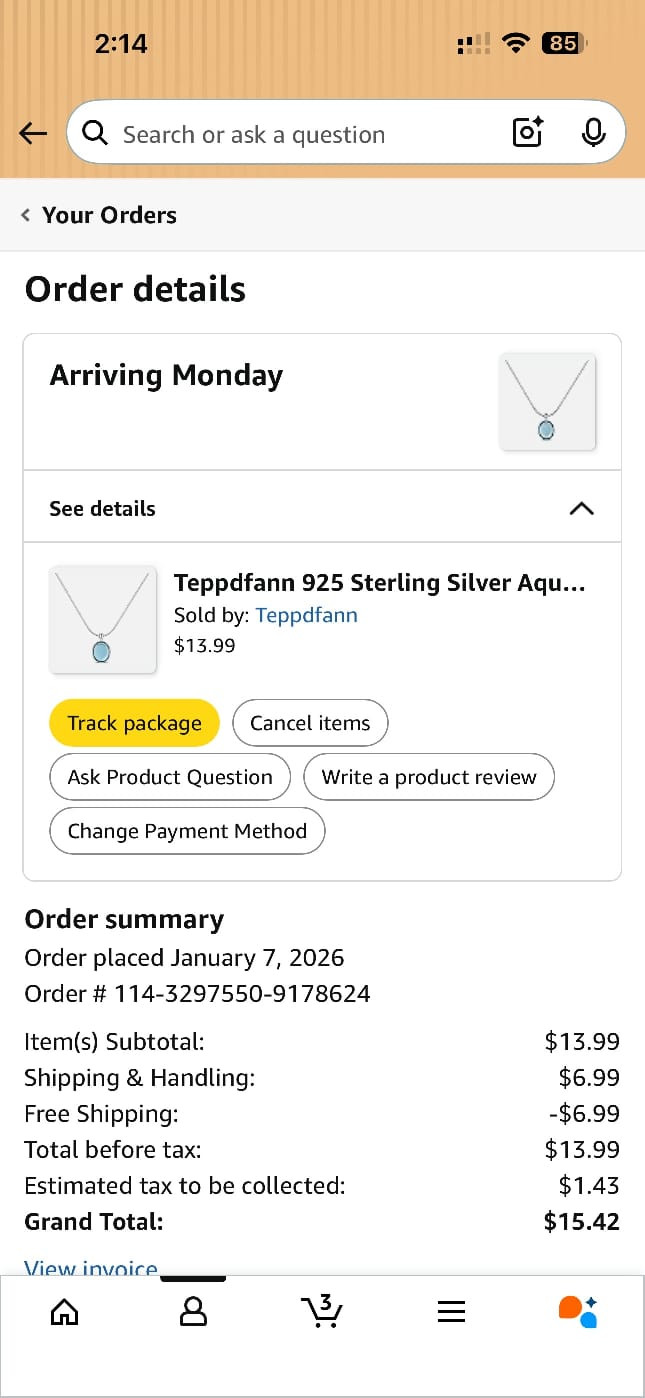The image size is (645, 1398).
Task: Open the Teppdfann 925 Sterling Silver product title
Action: 379,583
